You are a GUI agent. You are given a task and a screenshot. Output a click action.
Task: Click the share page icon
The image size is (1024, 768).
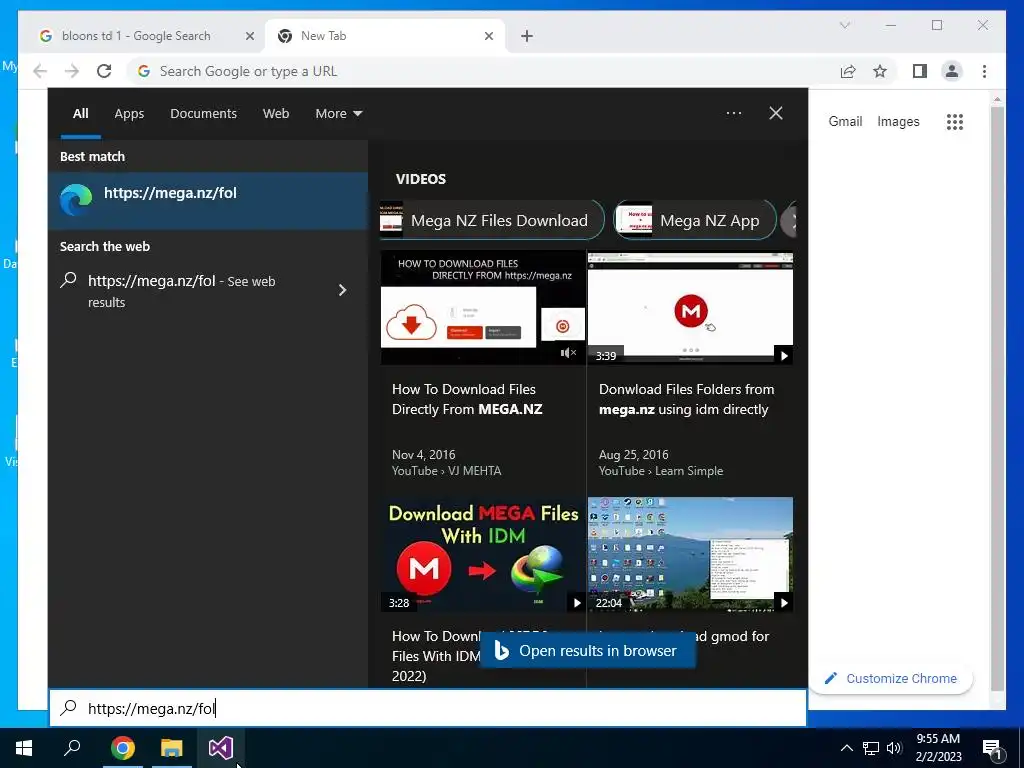pos(848,71)
